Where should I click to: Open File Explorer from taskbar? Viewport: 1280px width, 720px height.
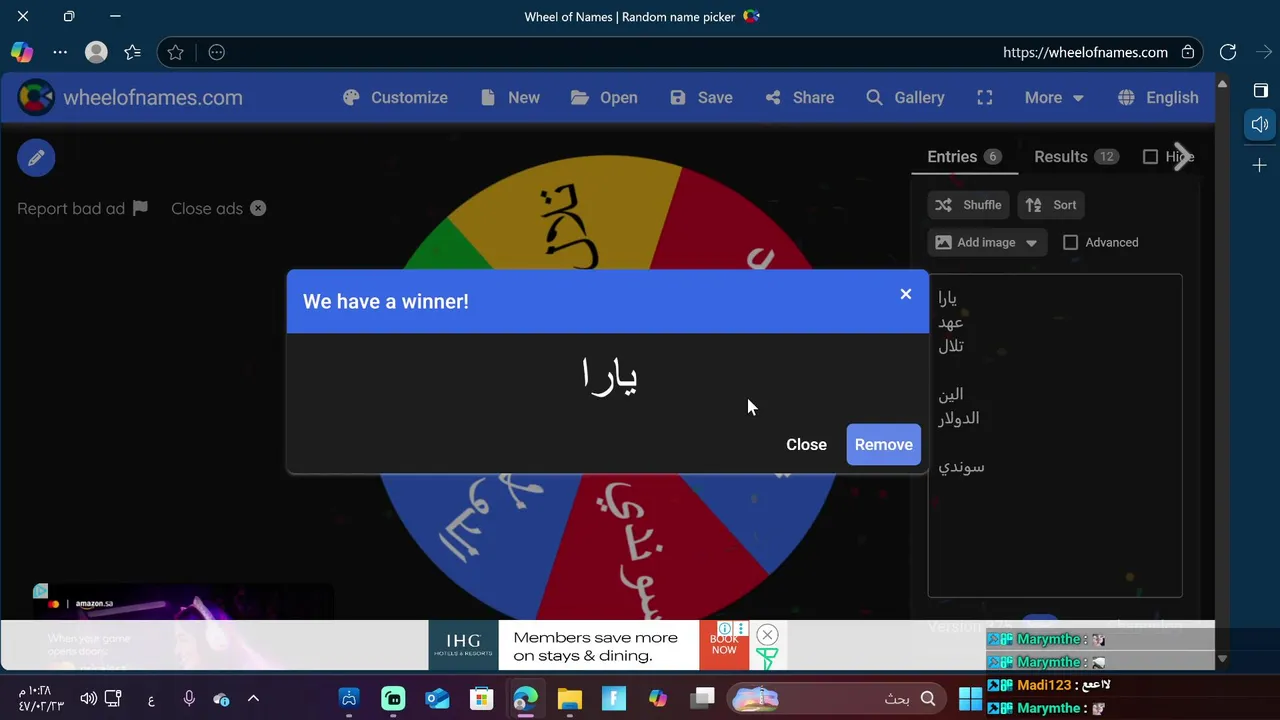pyautogui.click(x=570, y=699)
